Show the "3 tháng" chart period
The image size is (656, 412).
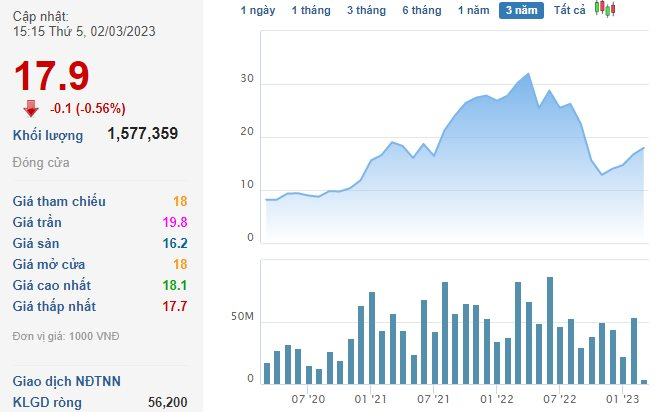[366, 10]
